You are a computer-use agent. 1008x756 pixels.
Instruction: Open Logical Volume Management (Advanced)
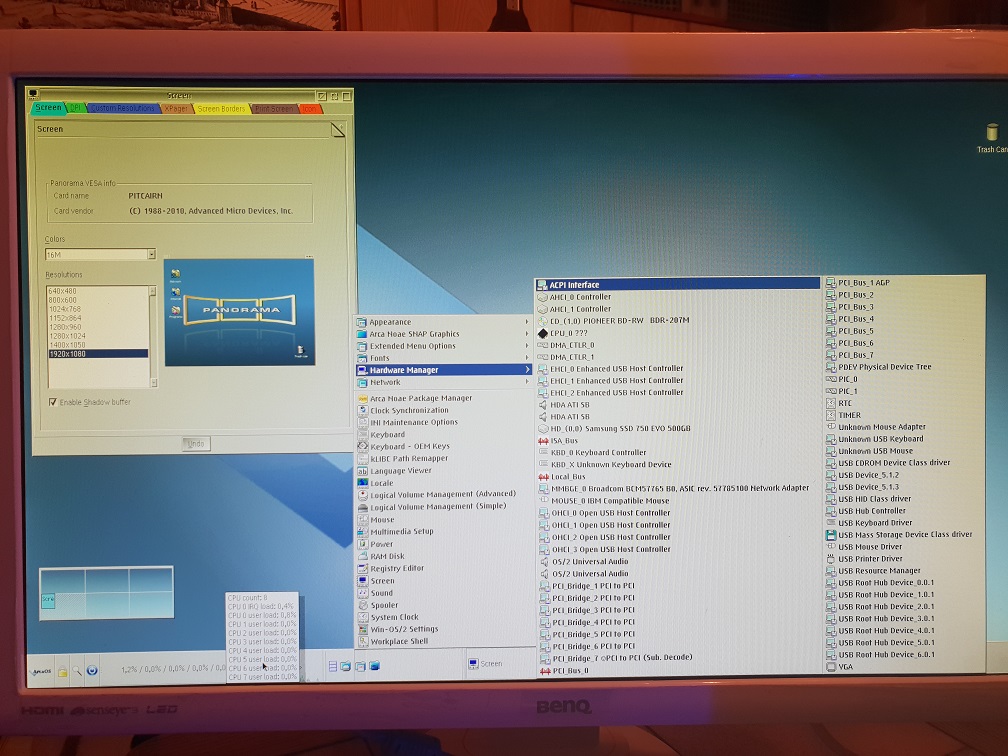pyautogui.click(x=444, y=495)
